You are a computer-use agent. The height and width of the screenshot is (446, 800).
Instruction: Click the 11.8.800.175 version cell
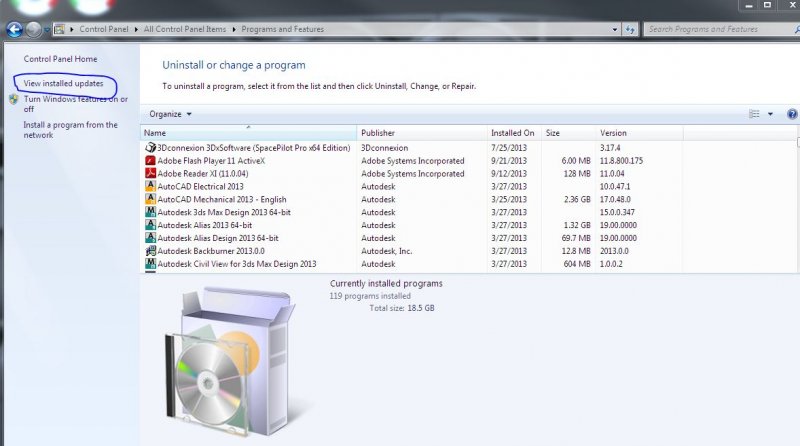[x=621, y=160]
